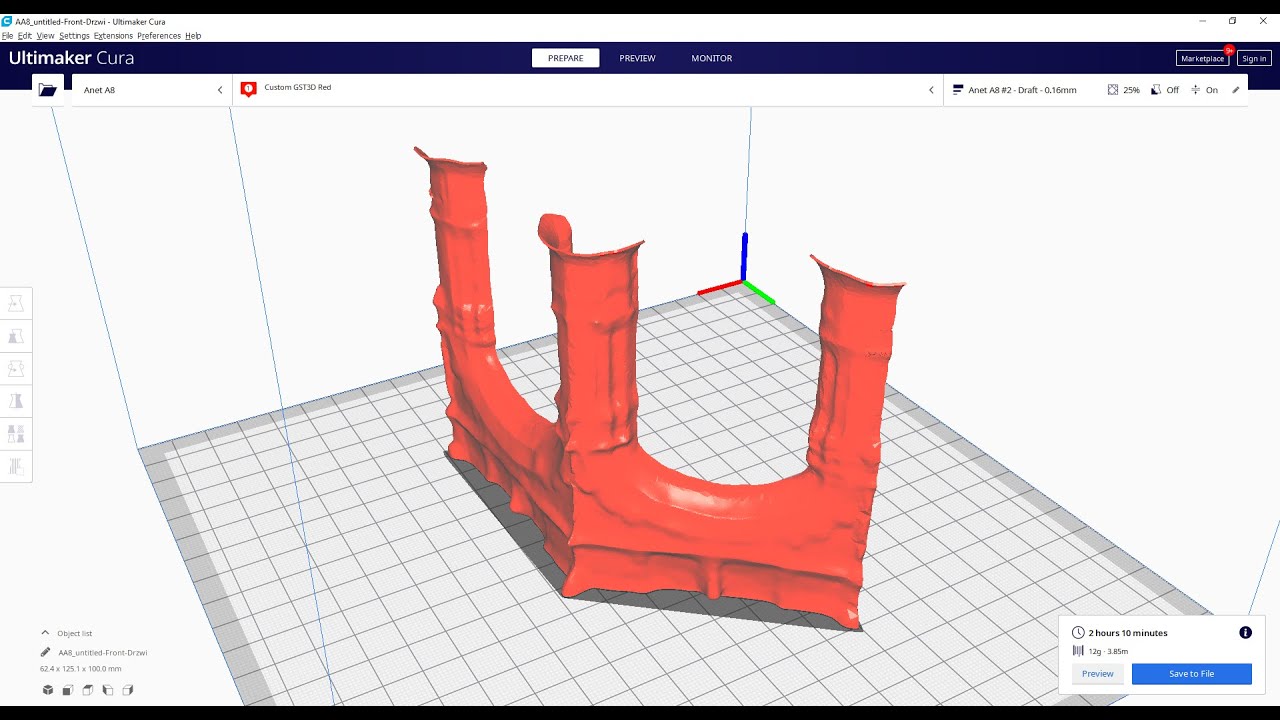Switch to the PREVIEW stage

(637, 58)
